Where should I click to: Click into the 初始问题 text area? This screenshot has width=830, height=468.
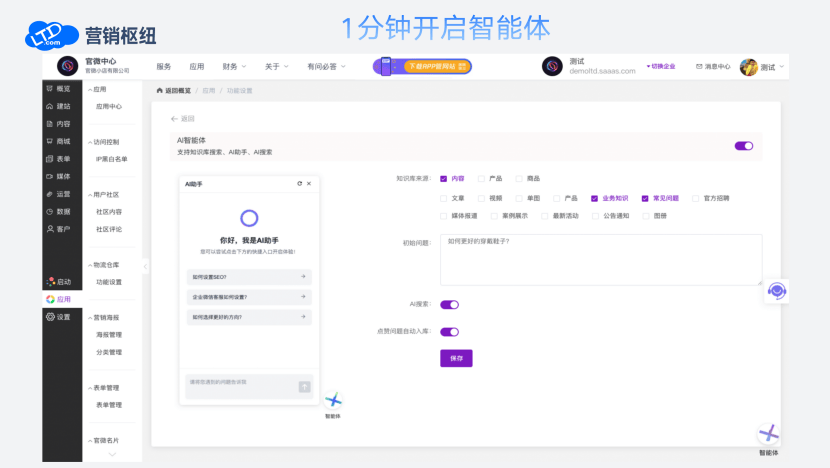coord(600,258)
